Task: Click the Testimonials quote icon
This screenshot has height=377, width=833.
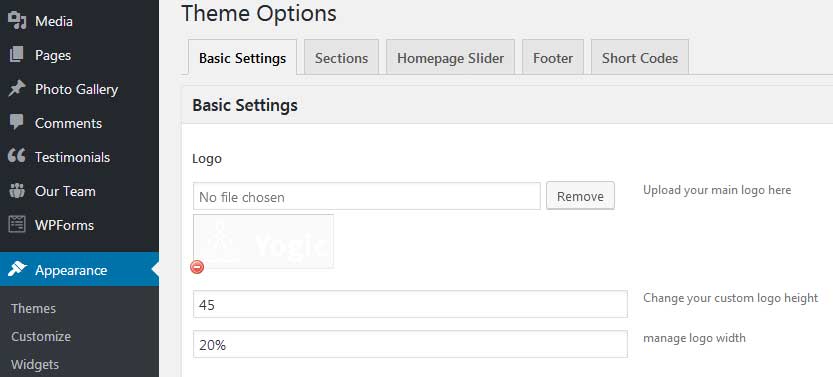Action: pyautogui.click(x=17, y=156)
